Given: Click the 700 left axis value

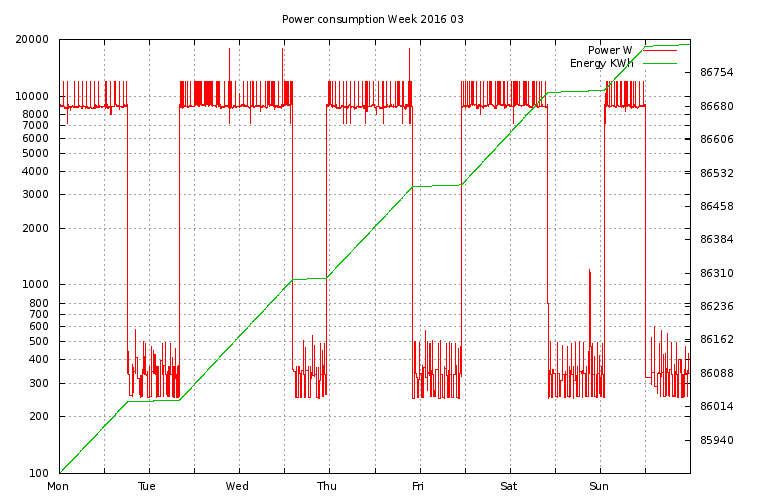Looking at the screenshot, I should click(39, 314).
